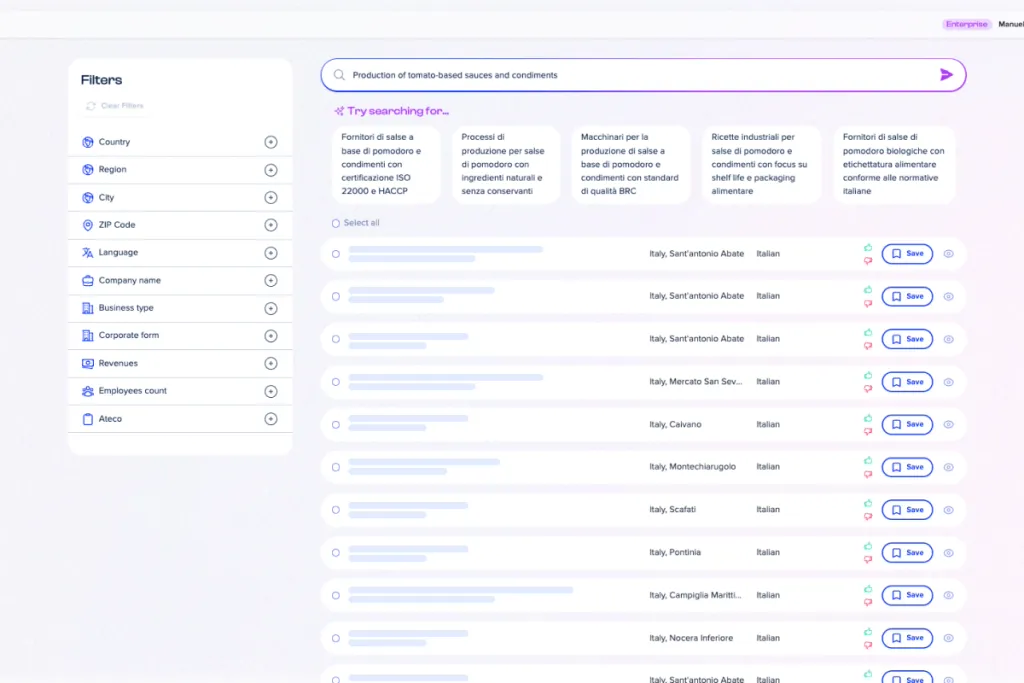Click the Ateco clipboard icon
This screenshot has height=683, width=1024.
tap(88, 419)
